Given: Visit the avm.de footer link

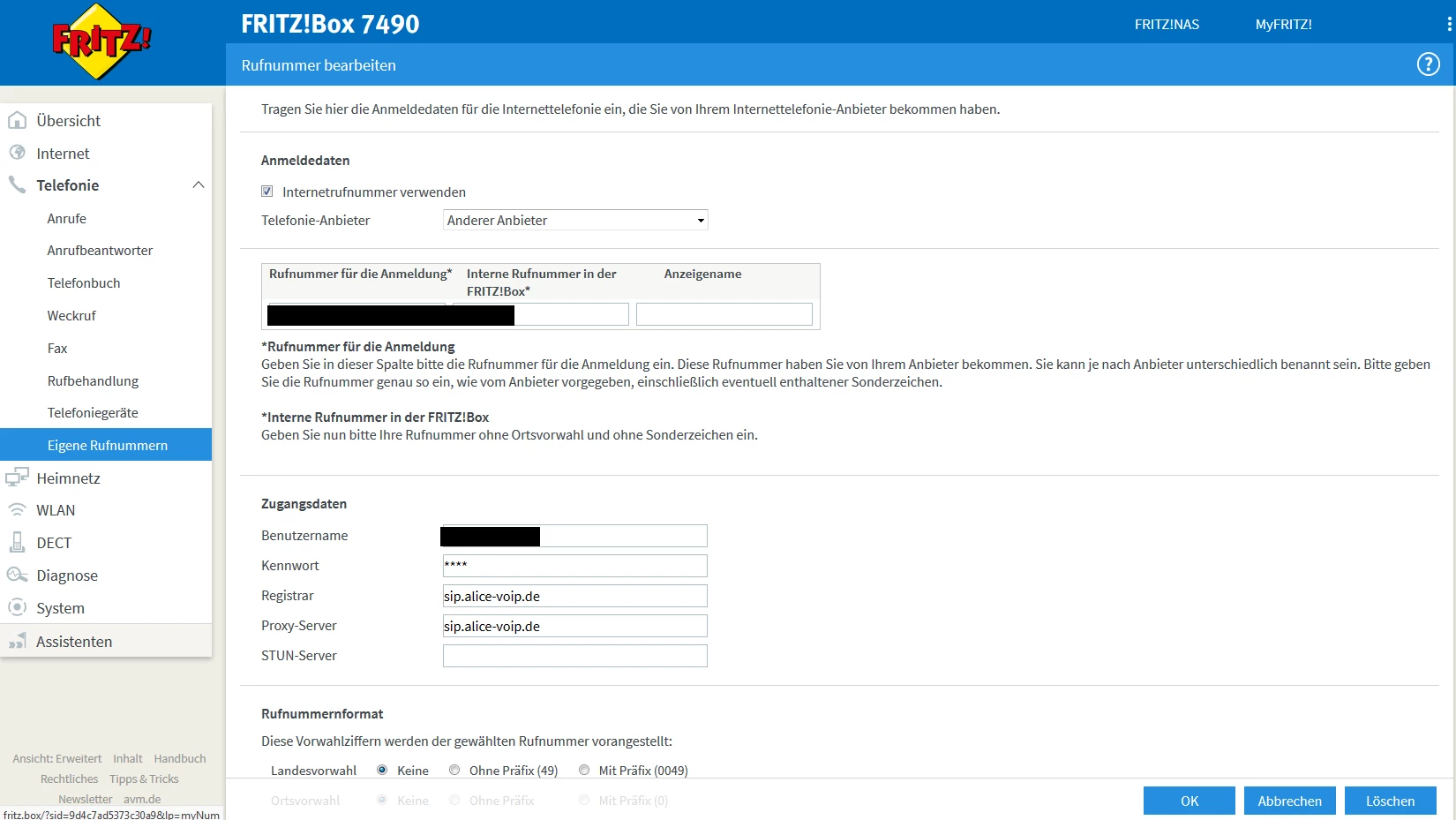Looking at the screenshot, I should pos(142,799).
